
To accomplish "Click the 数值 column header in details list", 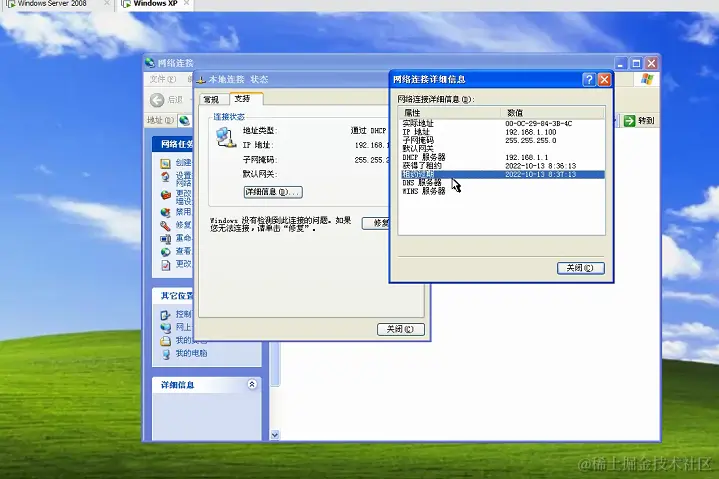I will click(553, 112).
